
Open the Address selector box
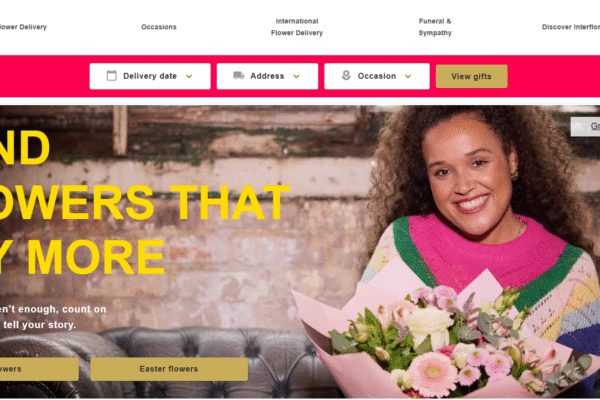coord(267,76)
